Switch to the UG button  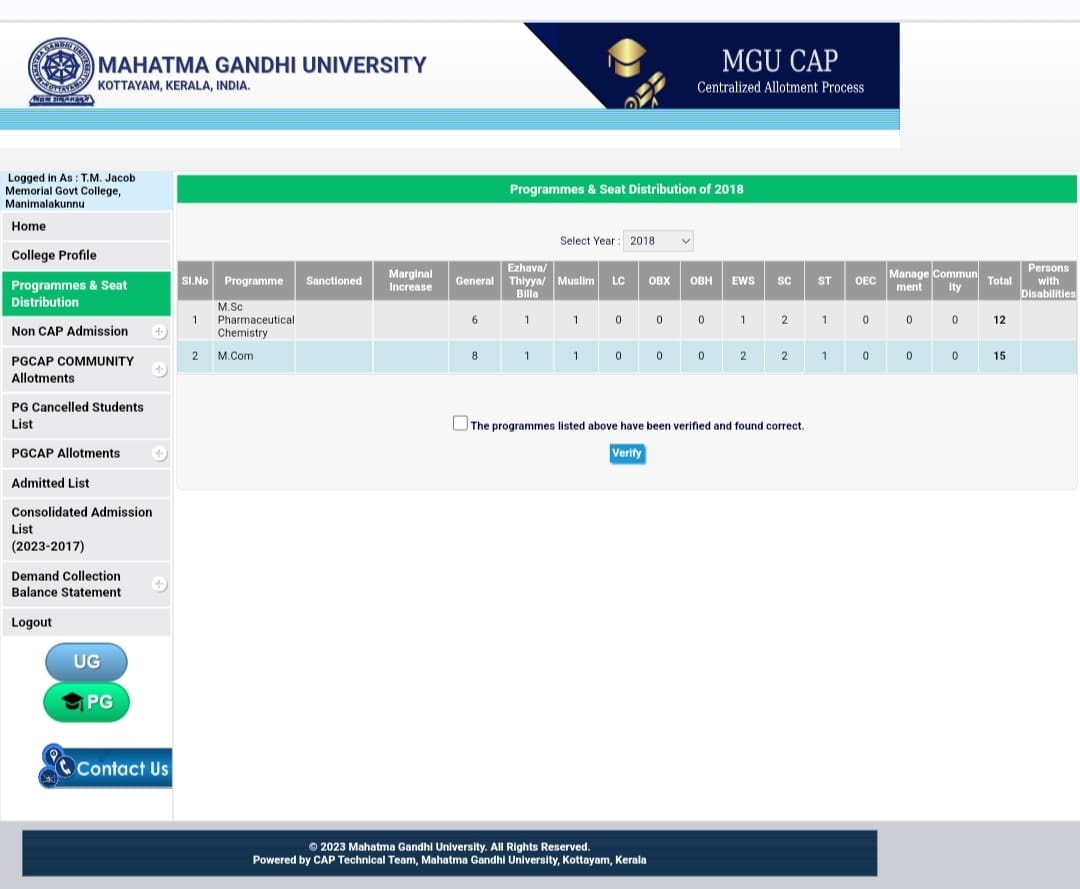(x=86, y=662)
